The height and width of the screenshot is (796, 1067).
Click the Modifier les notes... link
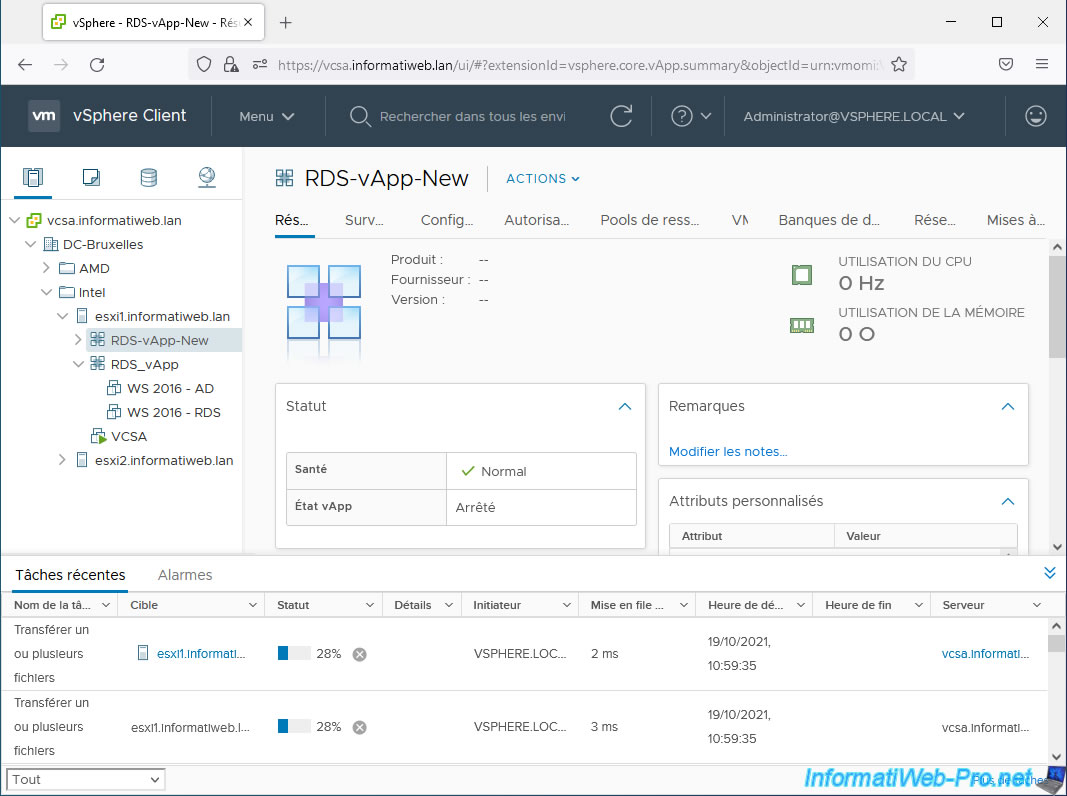click(727, 452)
